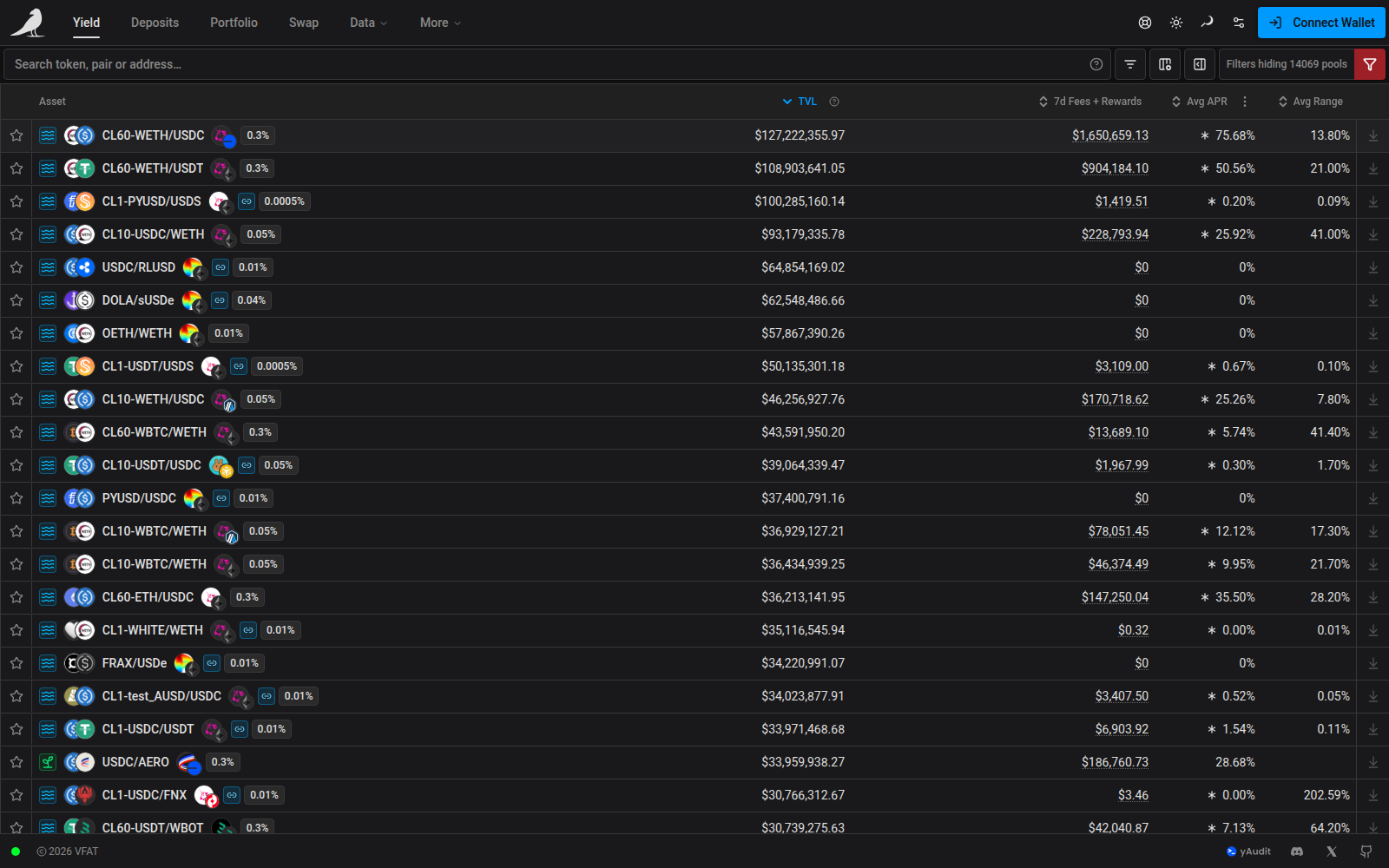The image size is (1389, 868).
Task: Open the Portfolio tab
Action: click(x=234, y=23)
